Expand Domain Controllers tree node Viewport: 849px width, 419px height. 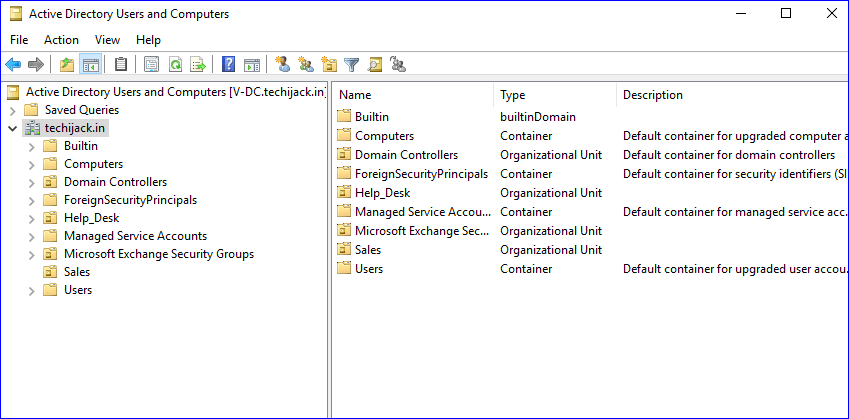[x=31, y=182]
